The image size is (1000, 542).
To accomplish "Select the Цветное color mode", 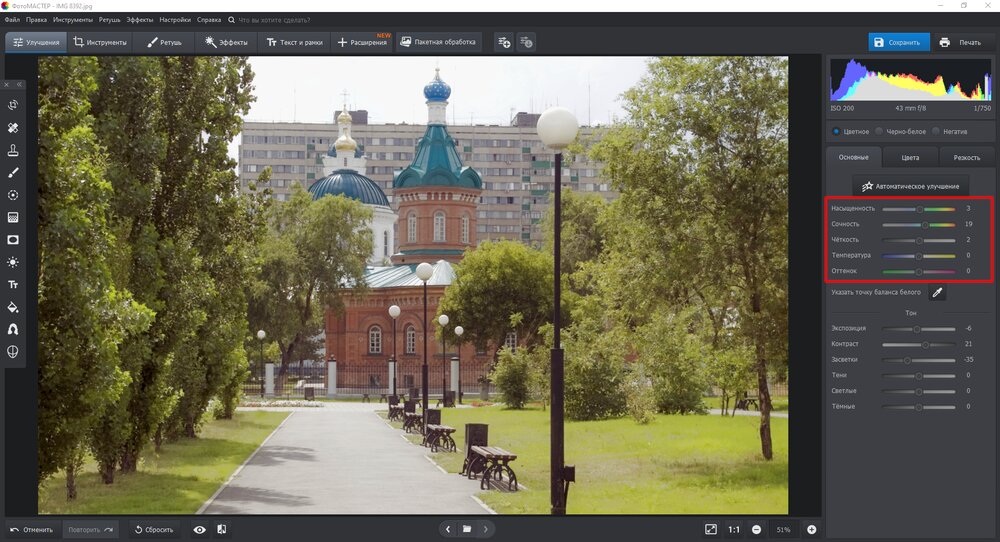I will pyautogui.click(x=851, y=131).
